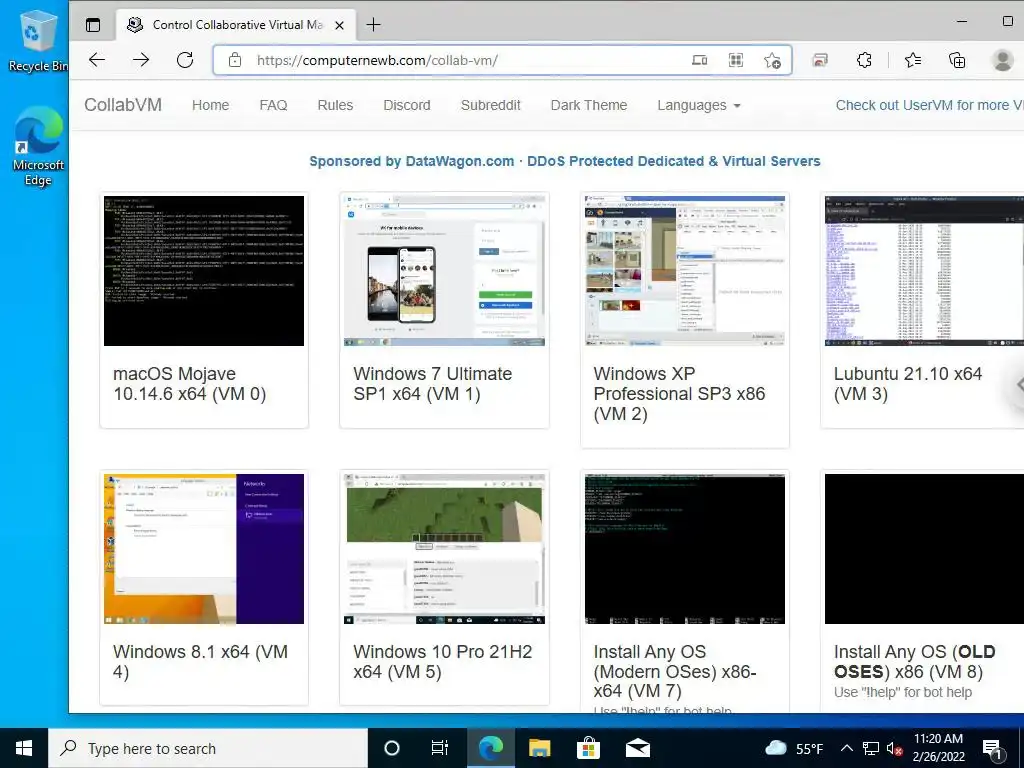Open Task View on the taskbar
Viewport: 1024px width, 768px height.
click(440, 748)
